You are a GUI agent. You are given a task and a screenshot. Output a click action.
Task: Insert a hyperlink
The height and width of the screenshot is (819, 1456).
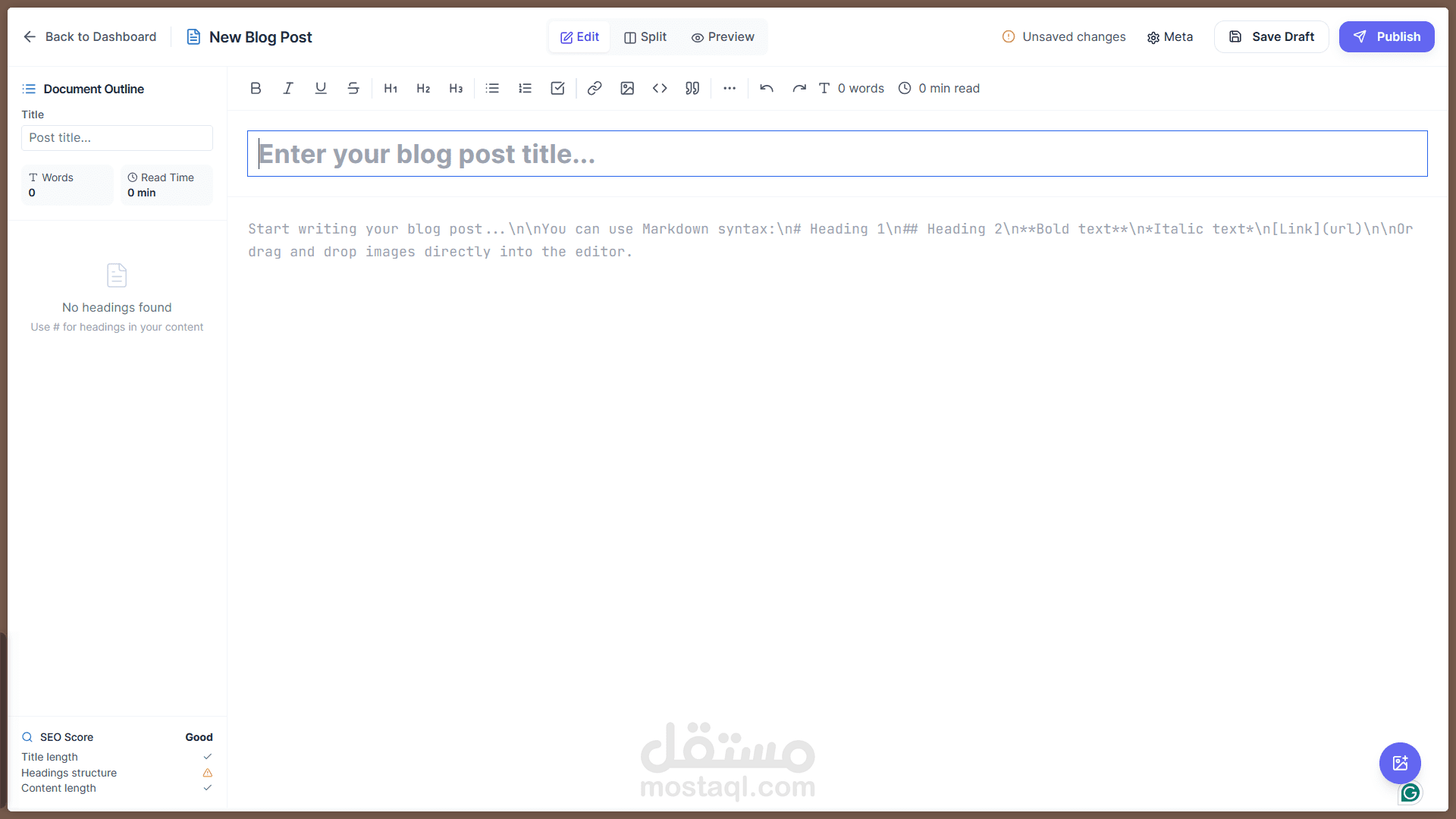[595, 89]
